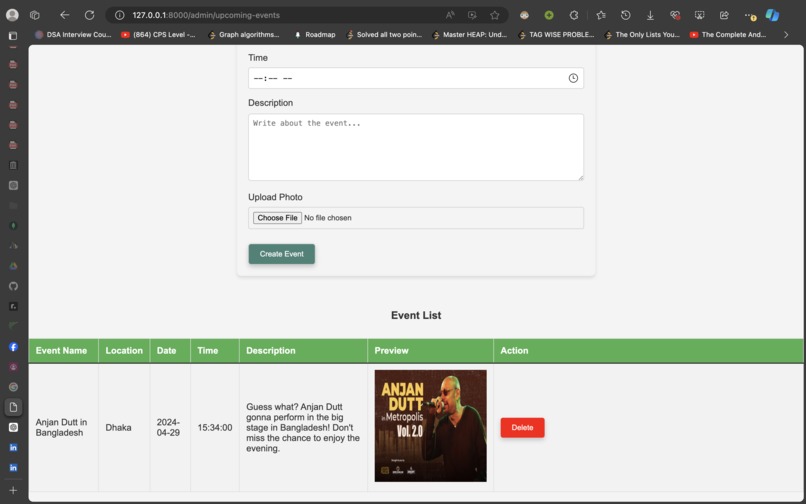The width and height of the screenshot is (806, 504).
Task: Add this page to favorites
Action: coord(494,15)
